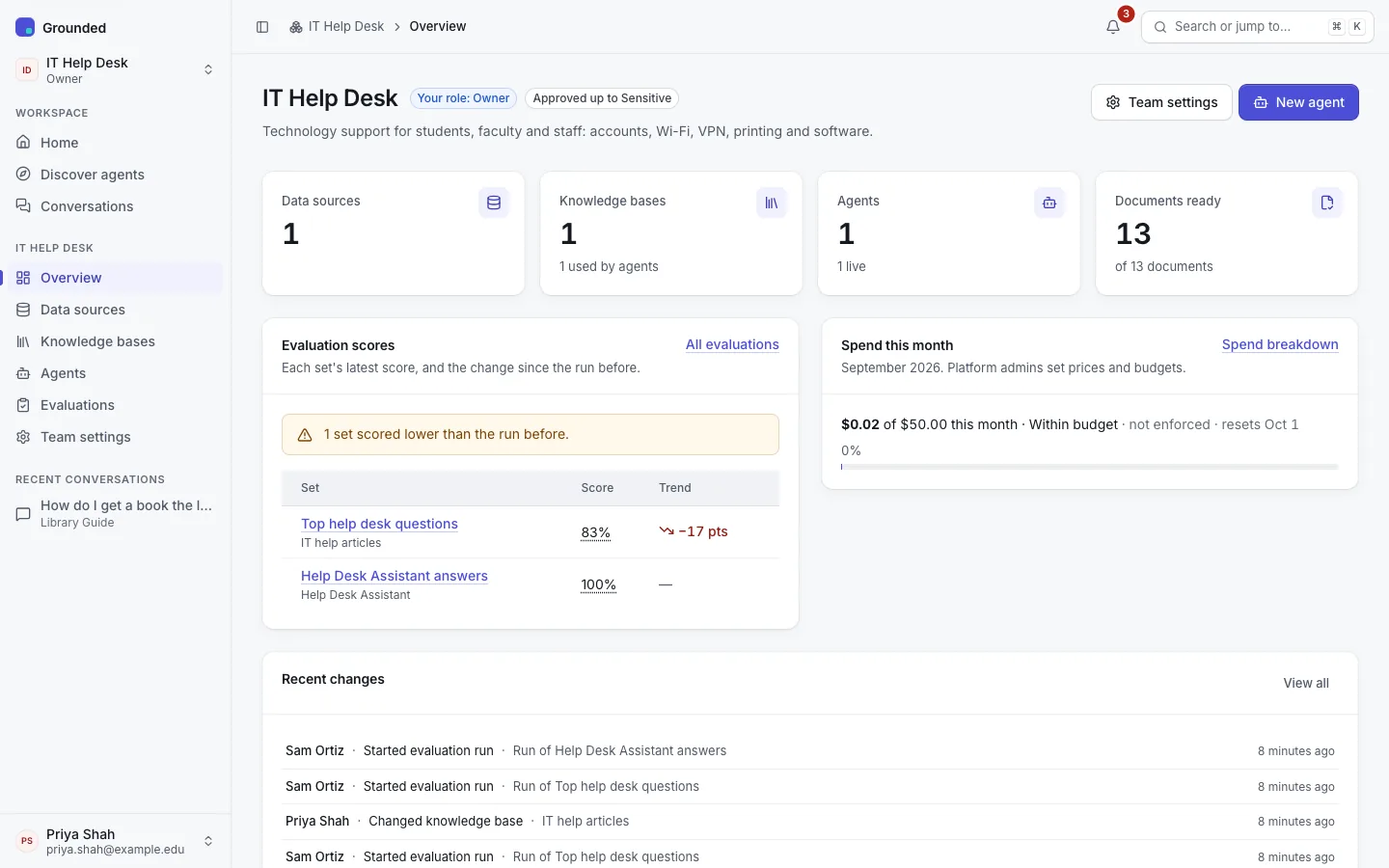The height and width of the screenshot is (868, 1389).
Task: Open Top help desk questions set
Action: [x=379, y=524]
